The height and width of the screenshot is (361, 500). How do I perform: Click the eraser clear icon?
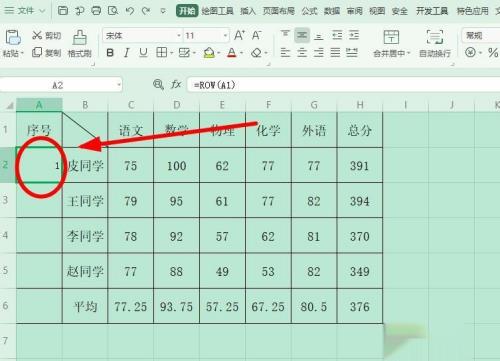click(256, 53)
